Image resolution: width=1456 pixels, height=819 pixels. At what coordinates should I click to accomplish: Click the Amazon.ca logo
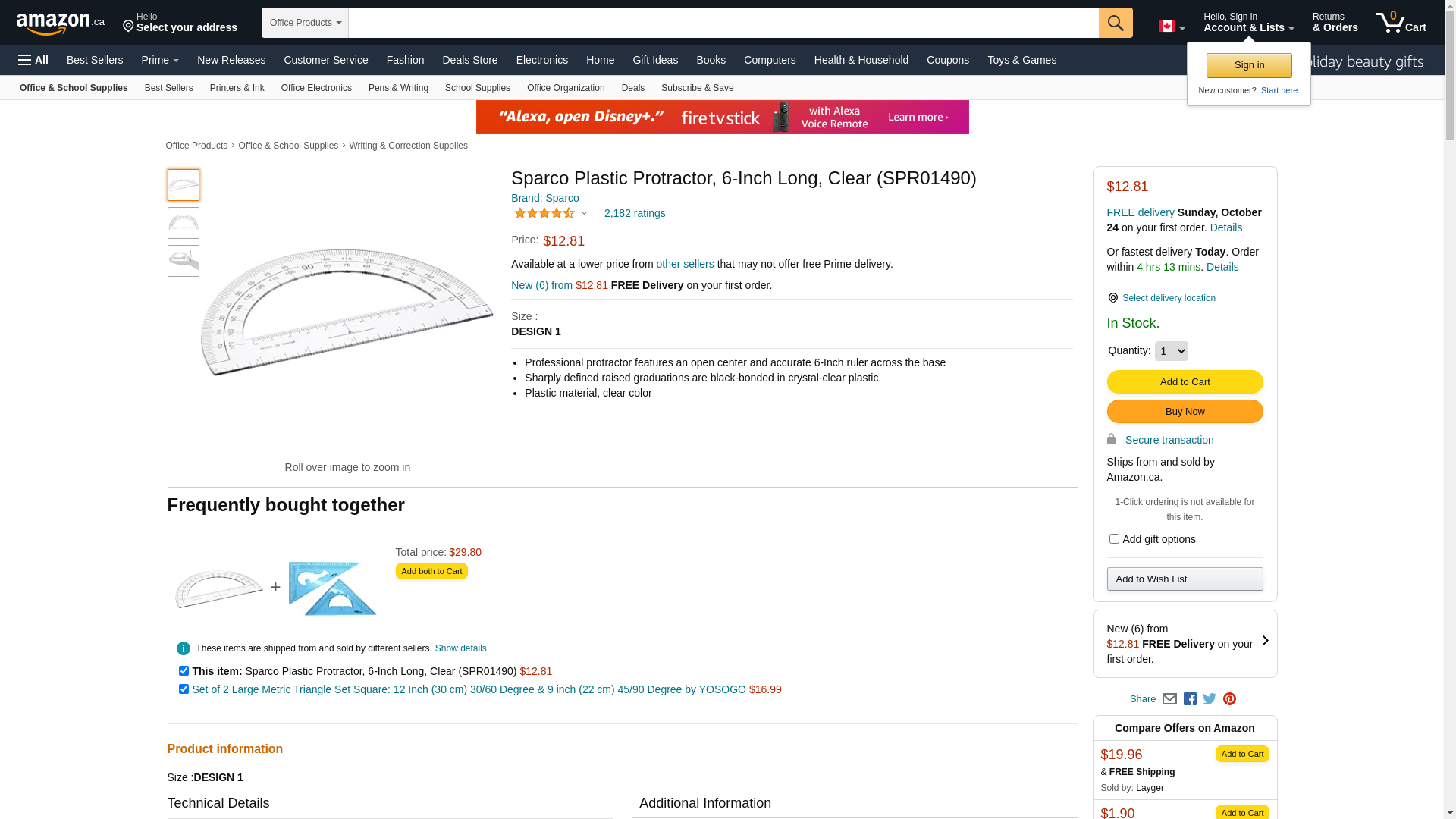pos(60,24)
